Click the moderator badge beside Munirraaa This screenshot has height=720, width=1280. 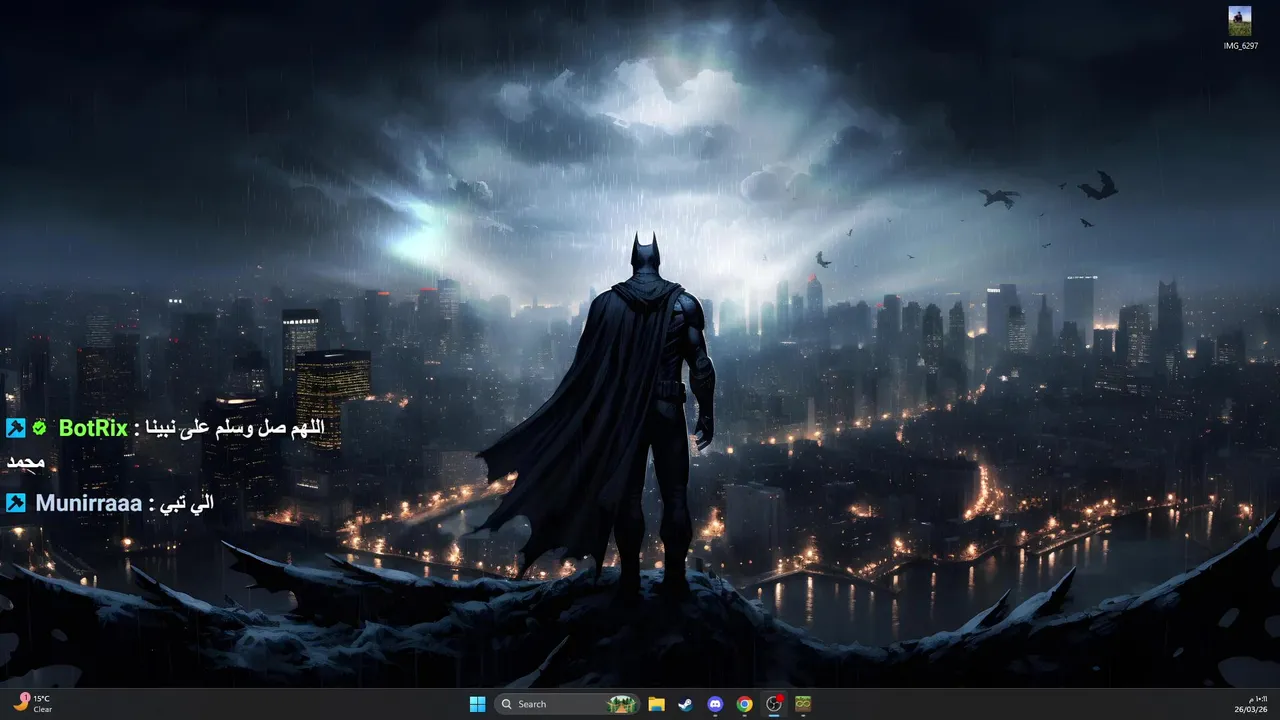[16, 503]
